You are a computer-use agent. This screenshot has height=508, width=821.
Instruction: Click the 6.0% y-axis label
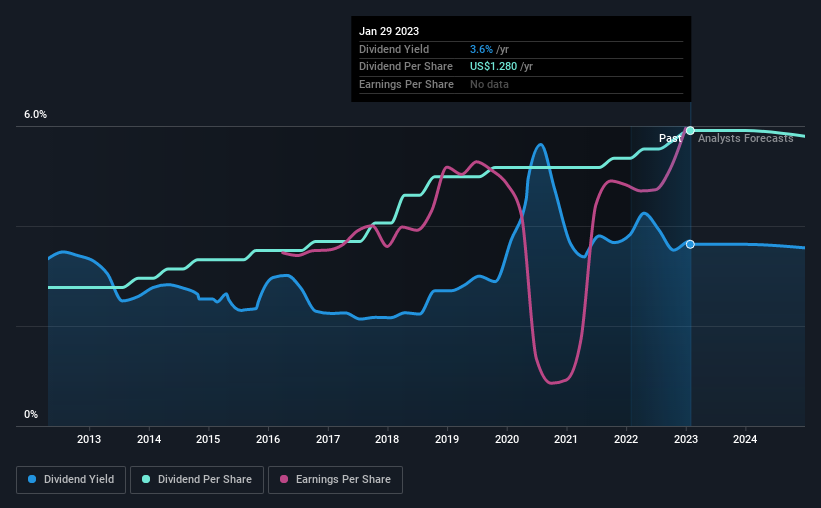tap(36, 115)
